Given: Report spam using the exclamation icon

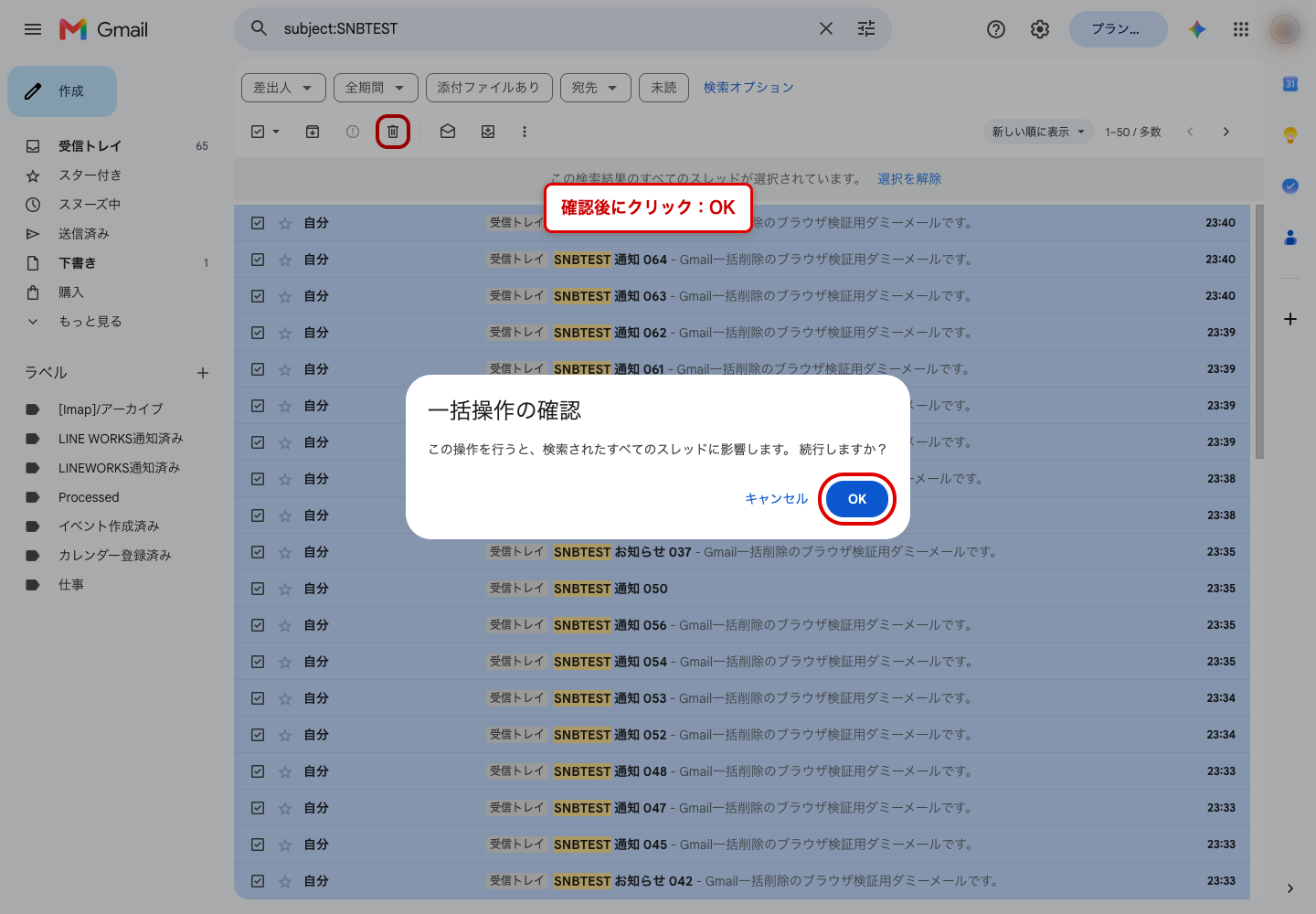Looking at the screenshot, I should [x=353, y=132].
